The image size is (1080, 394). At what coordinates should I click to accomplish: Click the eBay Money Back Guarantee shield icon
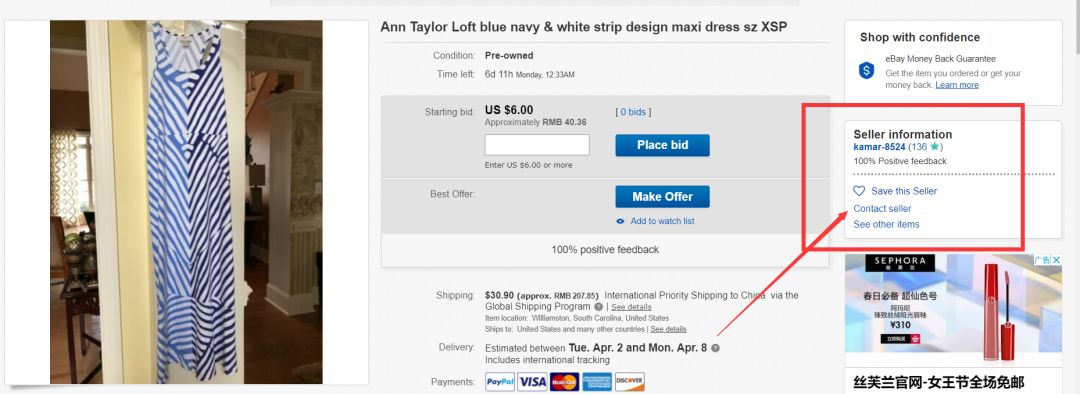click(866, 70)
